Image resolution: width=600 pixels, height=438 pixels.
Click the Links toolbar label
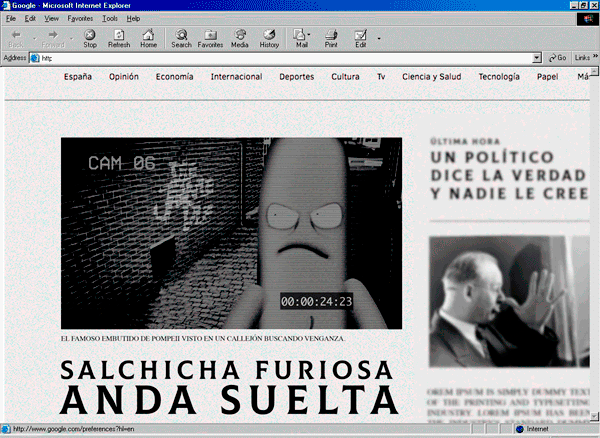(582, 58)
